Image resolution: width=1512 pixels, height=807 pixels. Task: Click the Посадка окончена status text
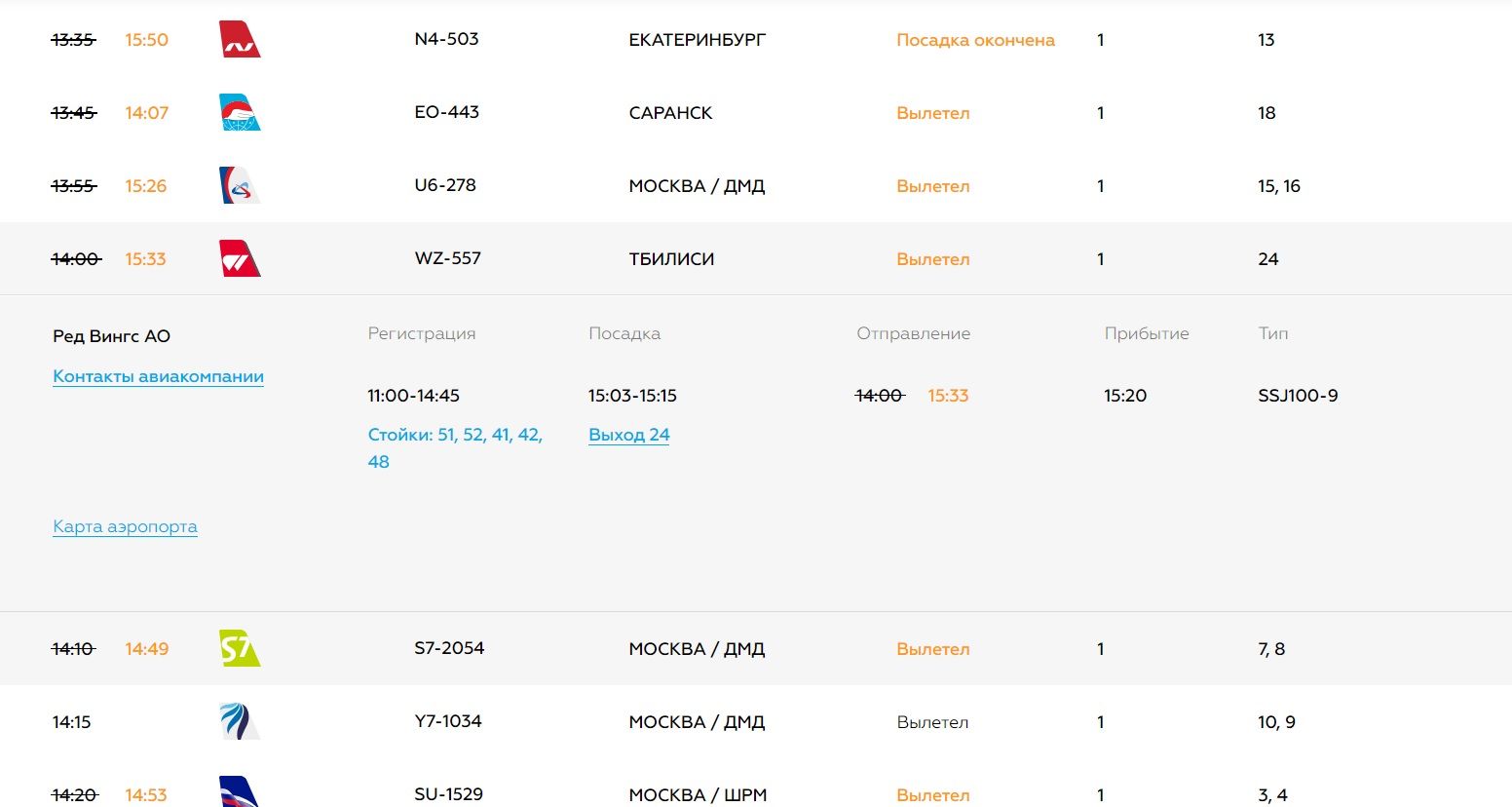pos(975,40)
